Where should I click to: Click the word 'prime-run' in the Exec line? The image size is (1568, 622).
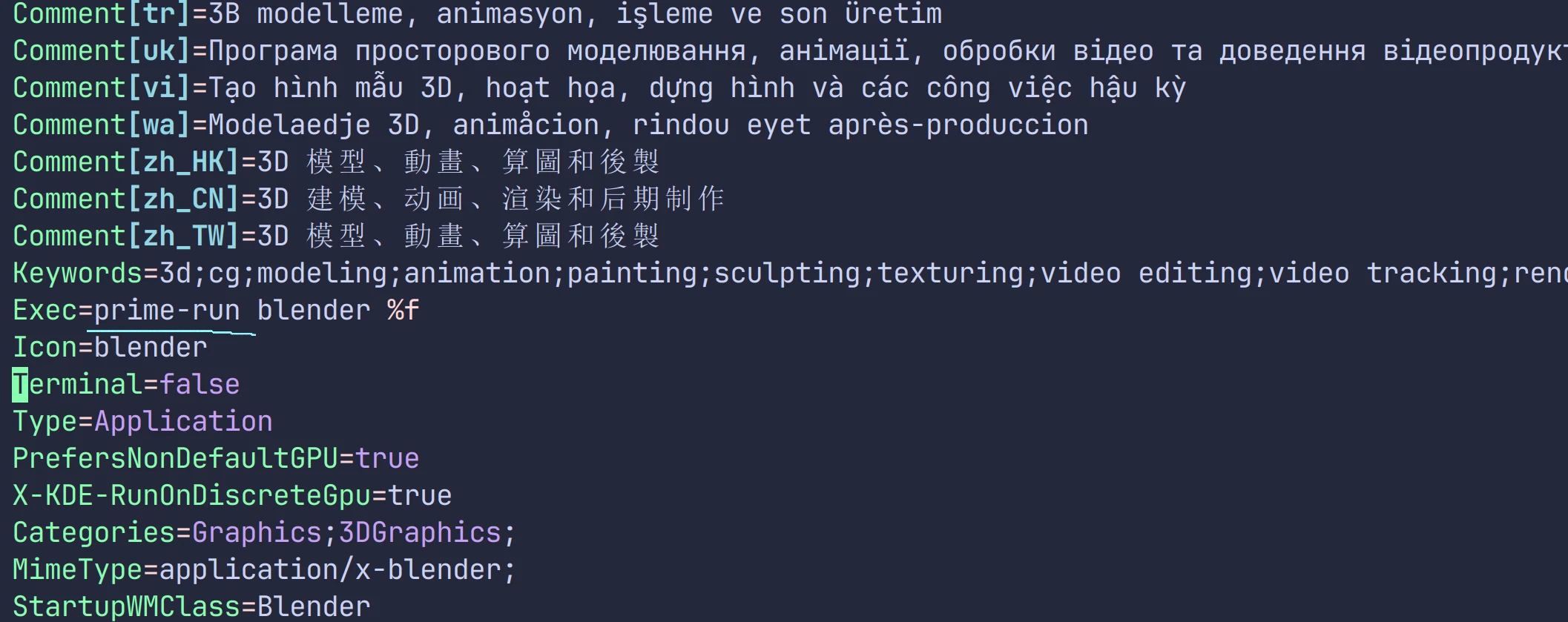[167, 311]
